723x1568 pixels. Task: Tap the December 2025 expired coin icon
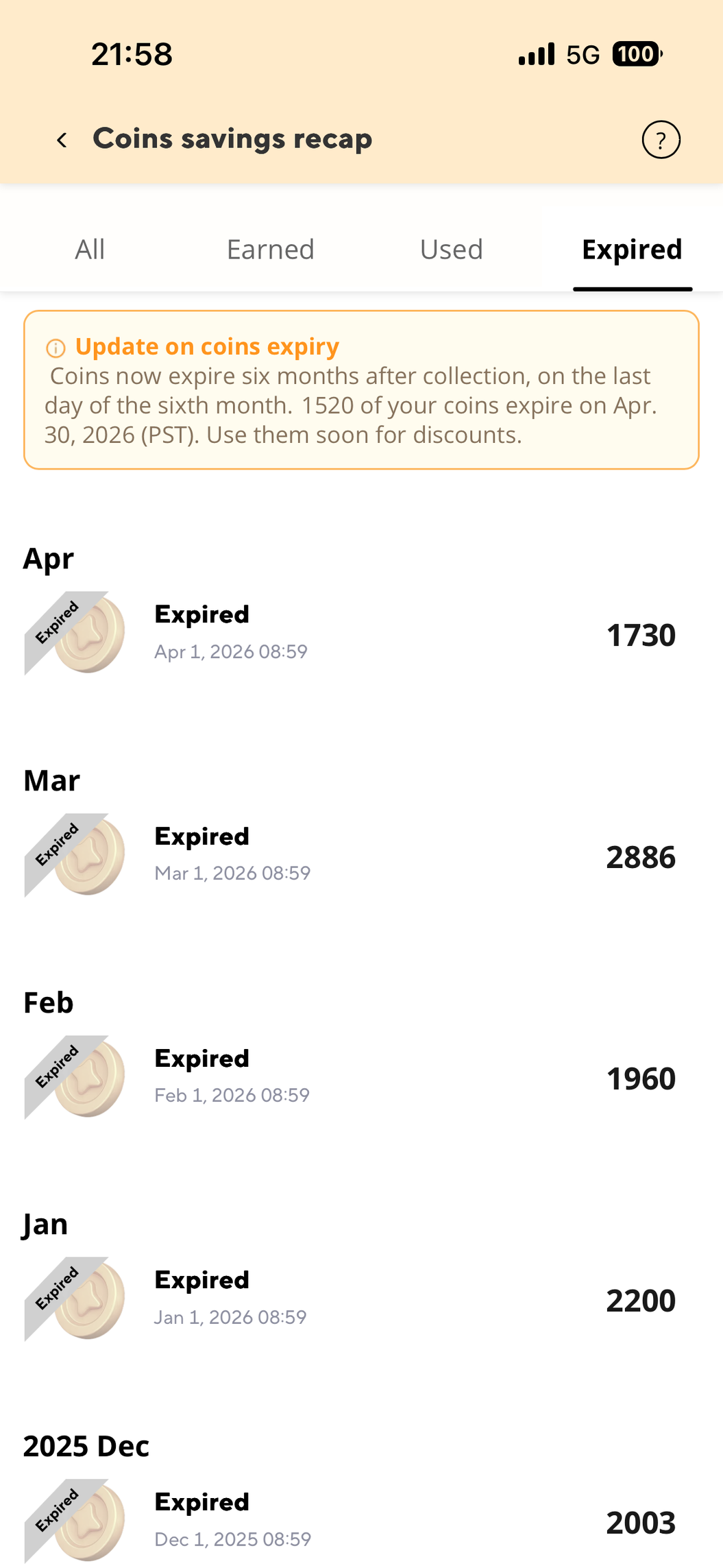(75, 1521)
